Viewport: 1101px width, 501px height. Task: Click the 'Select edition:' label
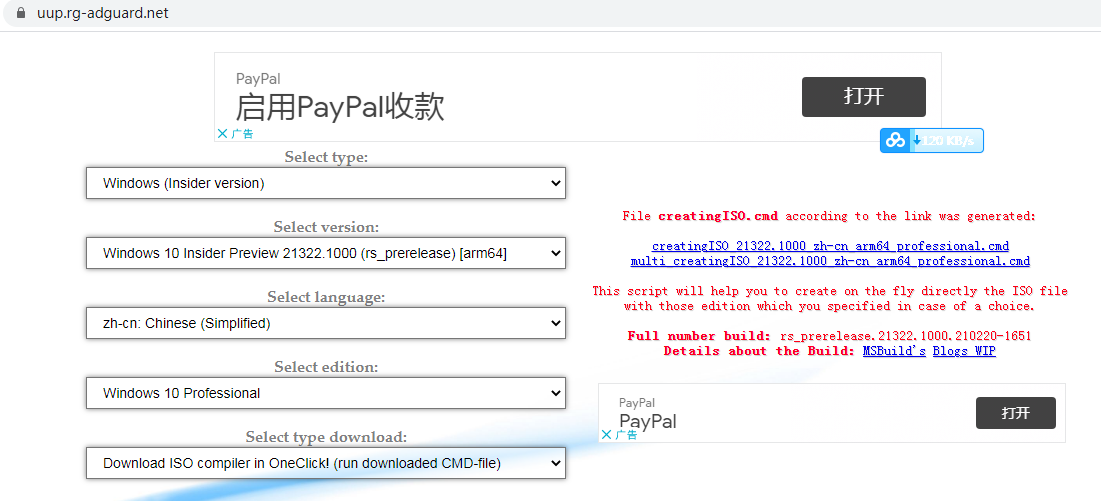pos(326,367)
